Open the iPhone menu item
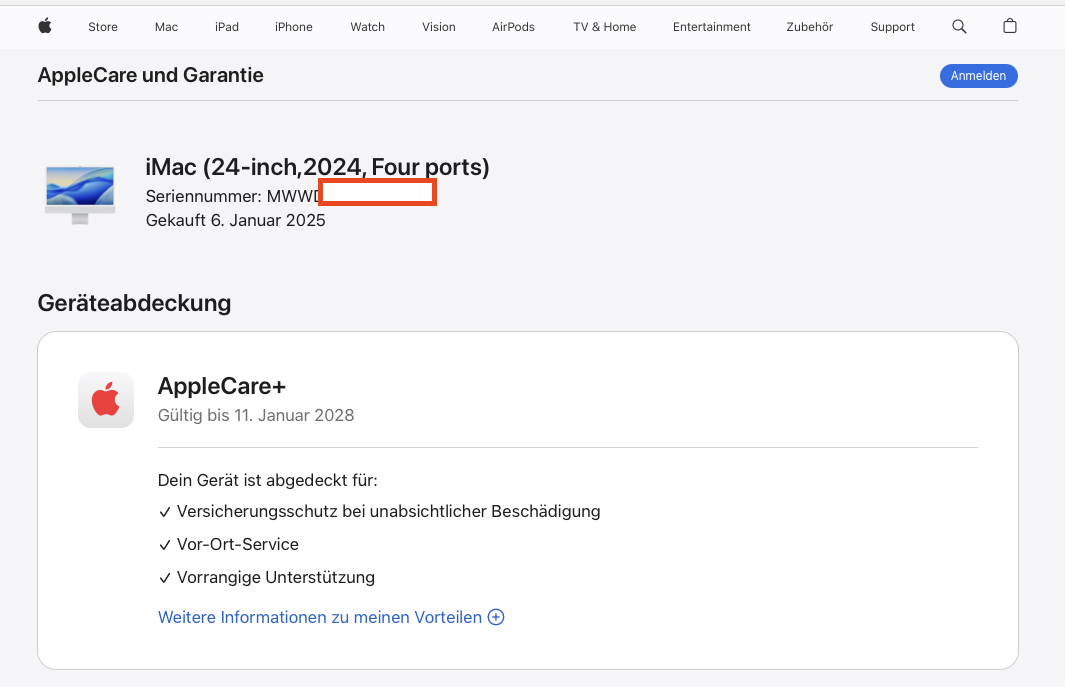The image size is (1065, 687). click(x=294, y=27)
